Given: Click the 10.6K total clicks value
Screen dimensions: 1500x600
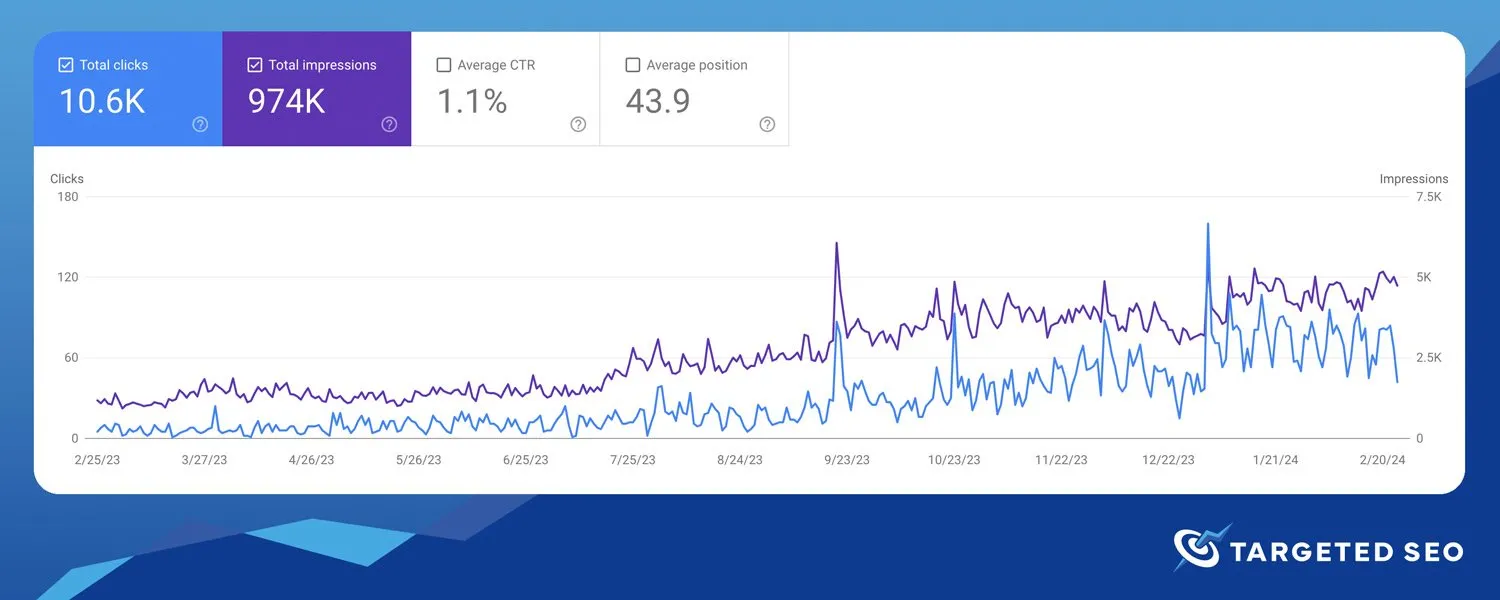Looking at the screenshot, I should click(102, 101).
